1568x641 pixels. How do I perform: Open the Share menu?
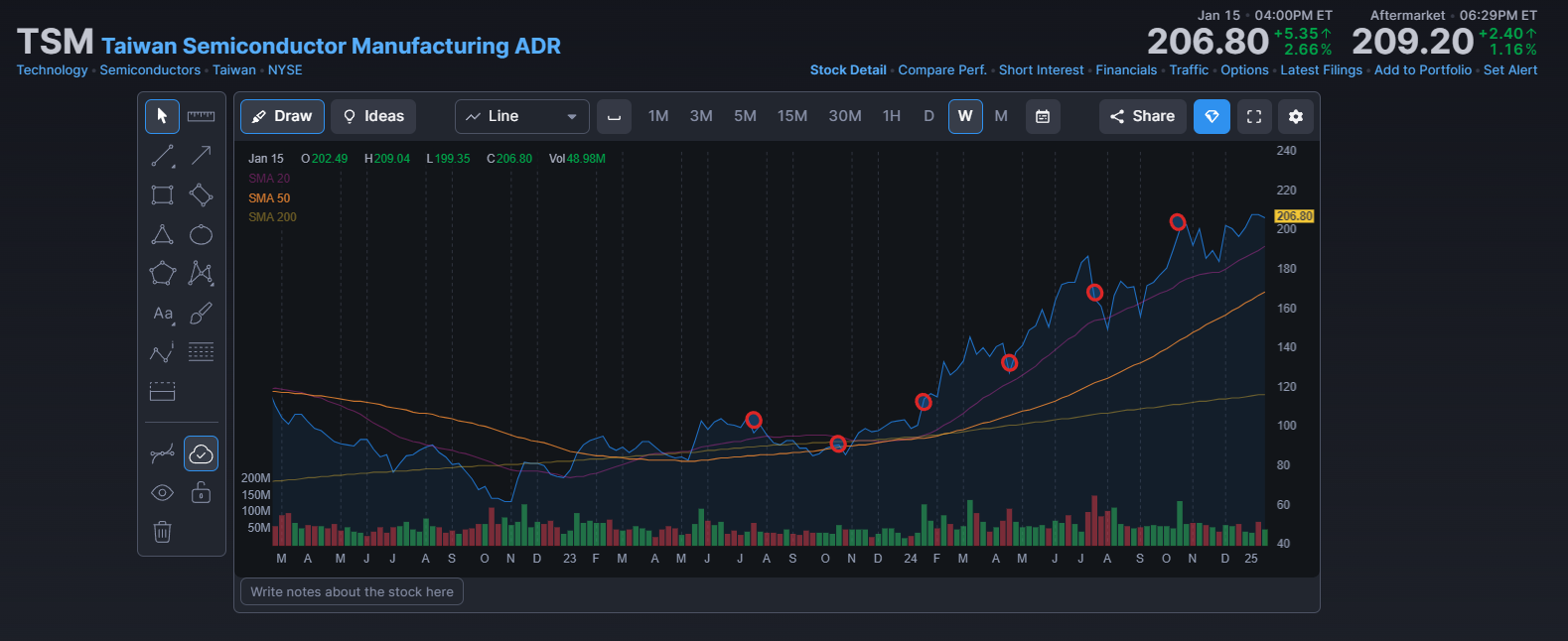[x=1143, y=116]
